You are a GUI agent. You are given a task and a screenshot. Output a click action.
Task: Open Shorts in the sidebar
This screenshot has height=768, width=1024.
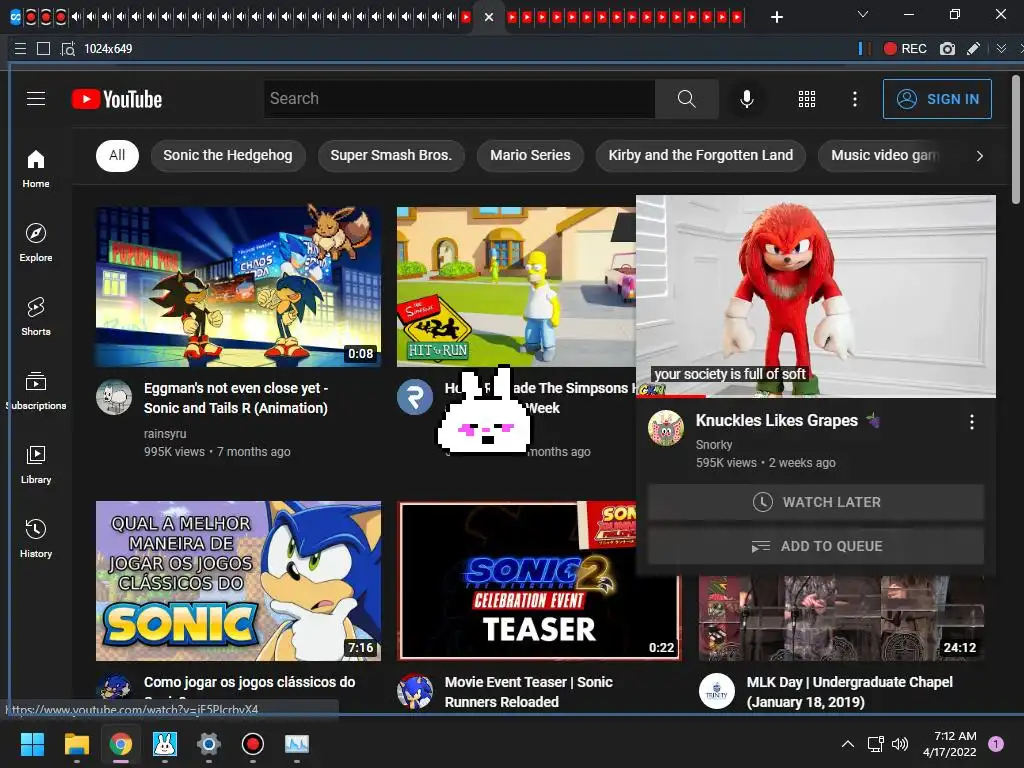tap(36, 317)
